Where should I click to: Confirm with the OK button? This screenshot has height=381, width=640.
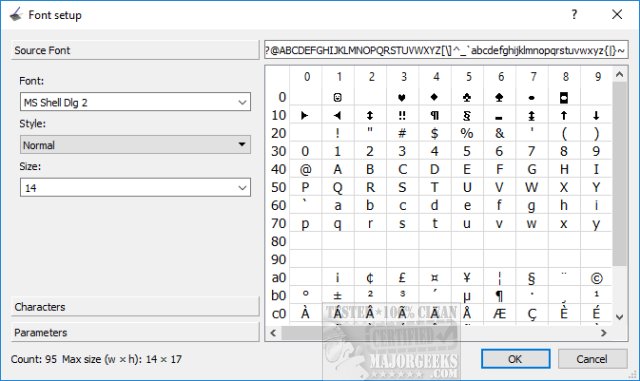pos(515,359)
